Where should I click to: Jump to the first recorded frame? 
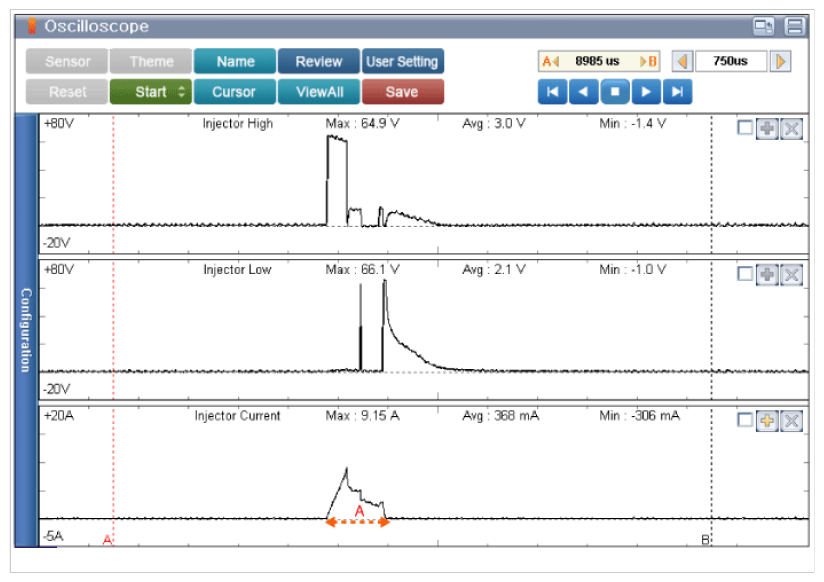pyautogui.click(x=552, y=92)
